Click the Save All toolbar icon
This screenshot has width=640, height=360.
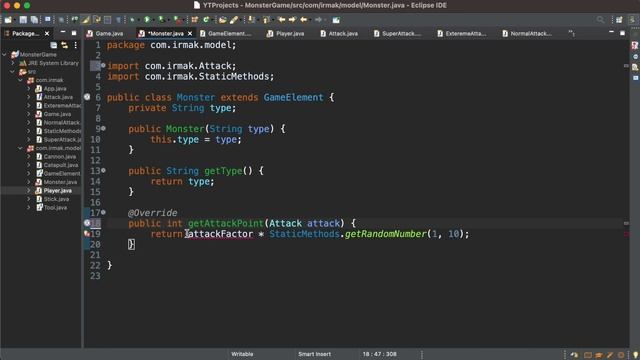[x=34, y=20]
